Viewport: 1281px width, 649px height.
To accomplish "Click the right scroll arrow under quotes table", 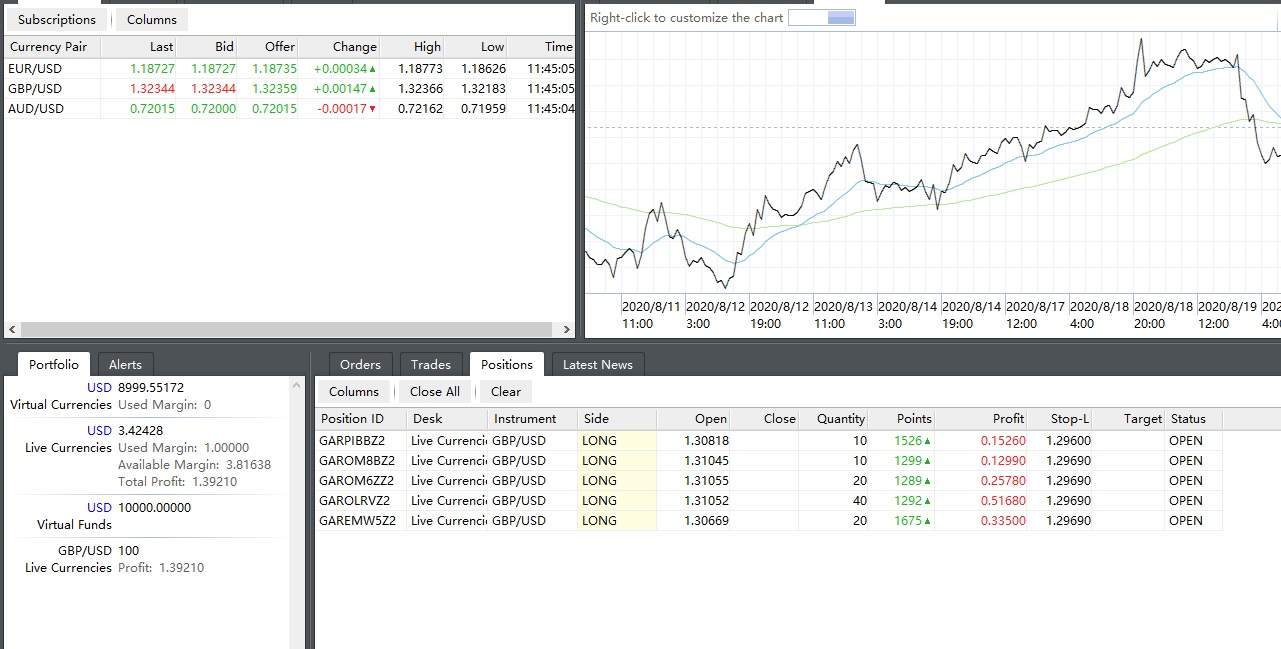I will pos(565,329).
